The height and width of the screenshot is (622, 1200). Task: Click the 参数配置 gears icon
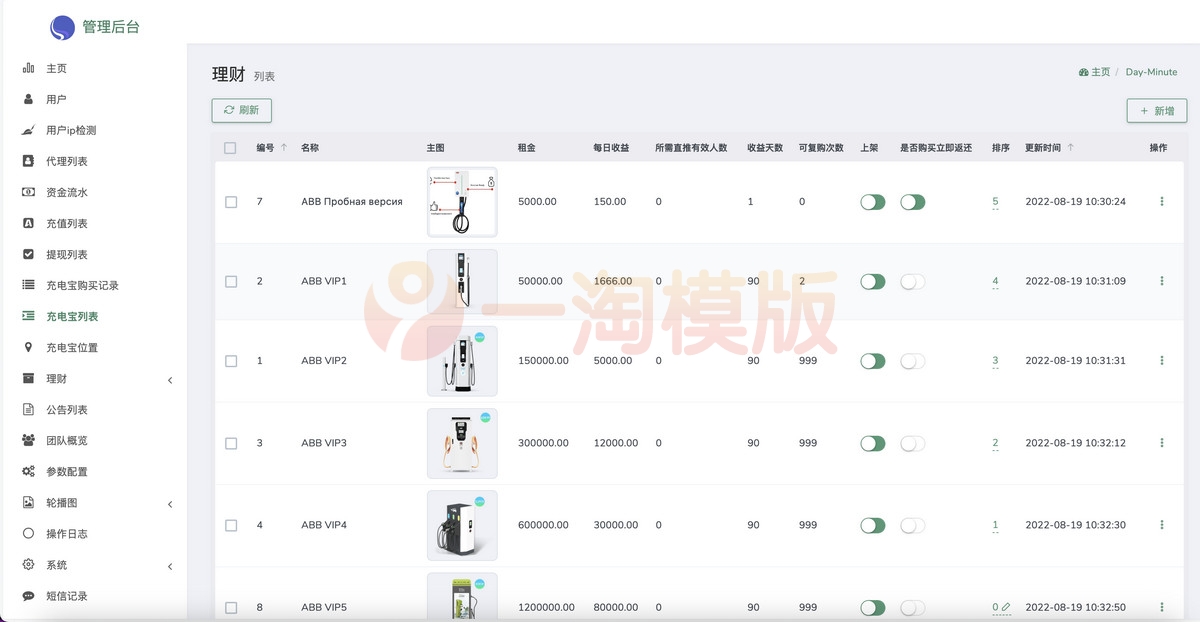coord(28,471)
